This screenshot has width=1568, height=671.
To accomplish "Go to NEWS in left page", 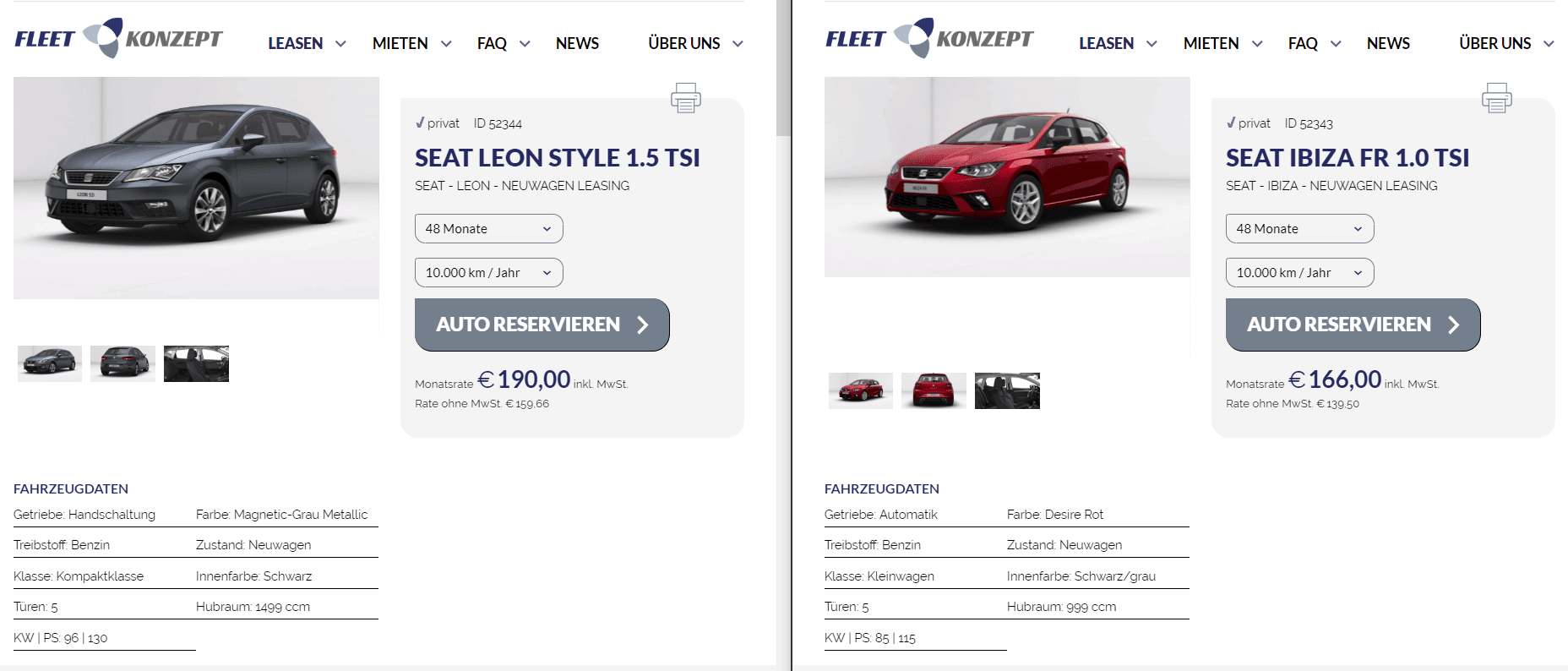I will click(x=577, y=43).
